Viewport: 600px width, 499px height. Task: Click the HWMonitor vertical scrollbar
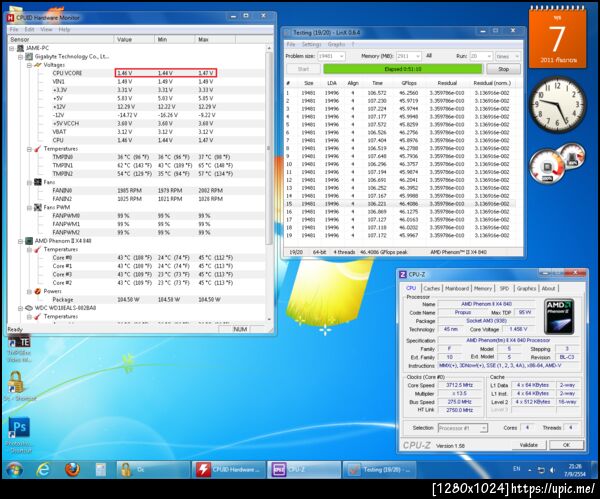click(269, 183)
